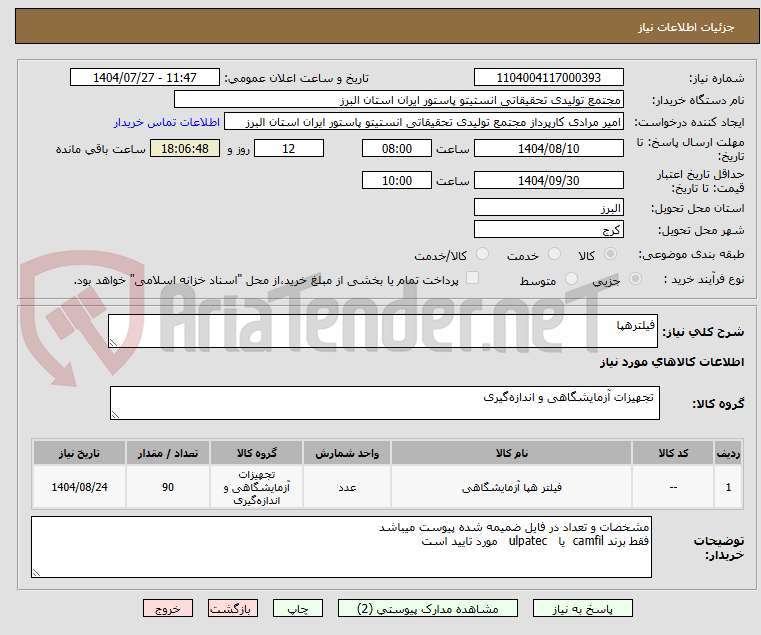Click resize handle of buyer notes box
Viewport: 761px width, 635px height.
[x=36, y=572]
